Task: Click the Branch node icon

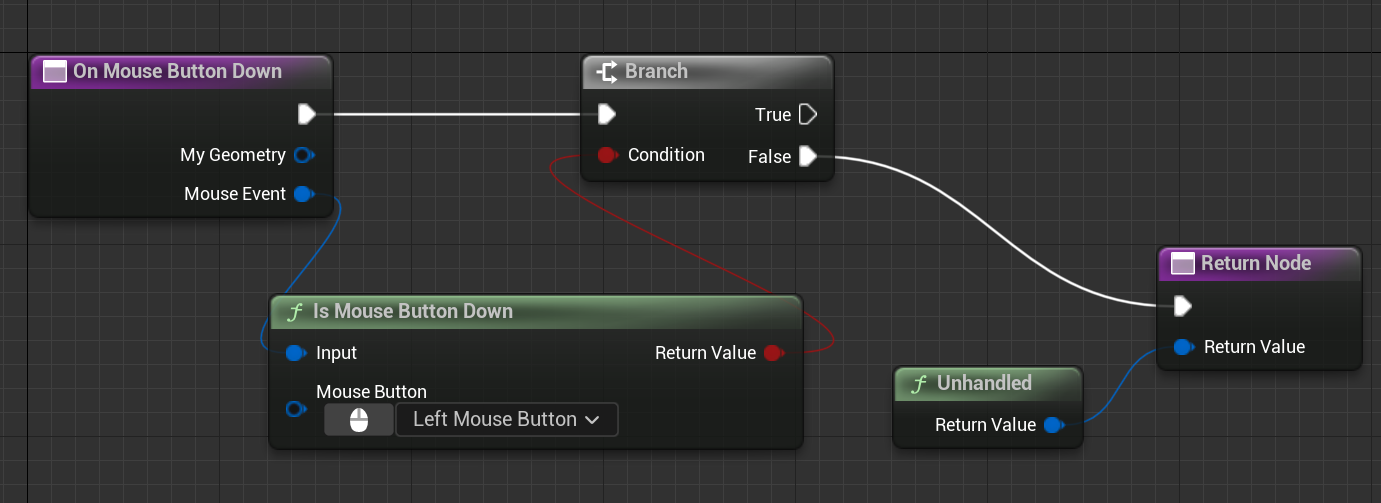Action: coord(607,71)
